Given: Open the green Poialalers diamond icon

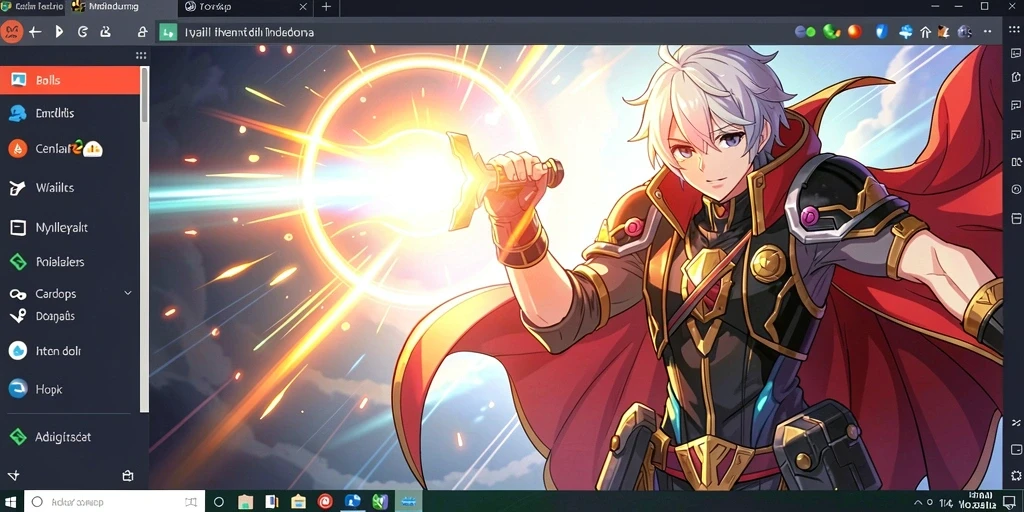Looking at the screenshot, I should click(x=18, y=262).
